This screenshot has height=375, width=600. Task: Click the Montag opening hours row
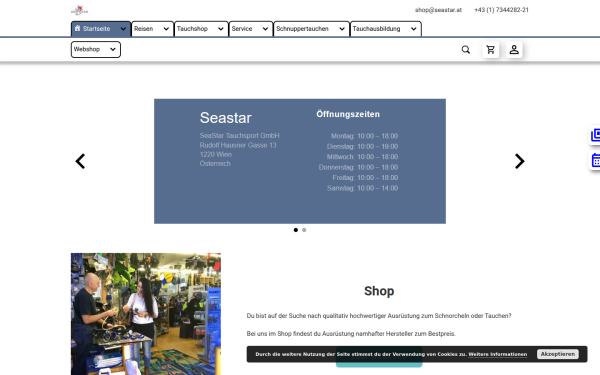click(364, 136)
